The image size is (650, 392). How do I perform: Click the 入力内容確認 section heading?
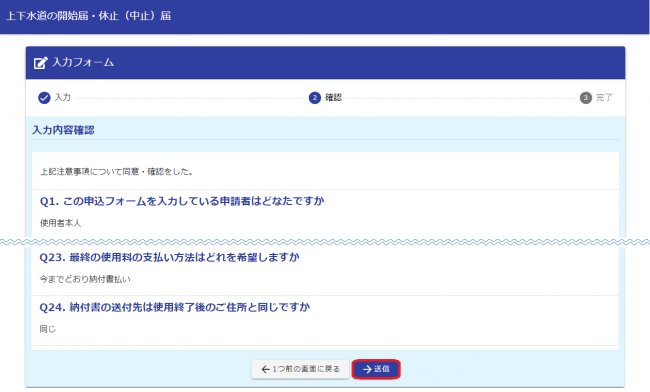pyautogui.click(x=63, y=130)
